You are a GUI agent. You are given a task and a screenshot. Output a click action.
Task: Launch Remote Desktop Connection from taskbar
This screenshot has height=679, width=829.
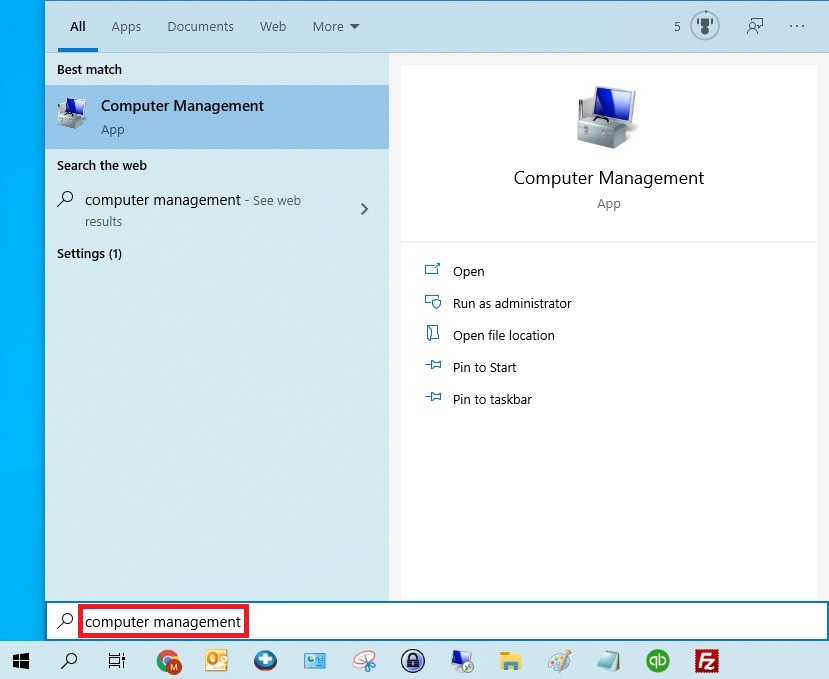tap(462, 661)
